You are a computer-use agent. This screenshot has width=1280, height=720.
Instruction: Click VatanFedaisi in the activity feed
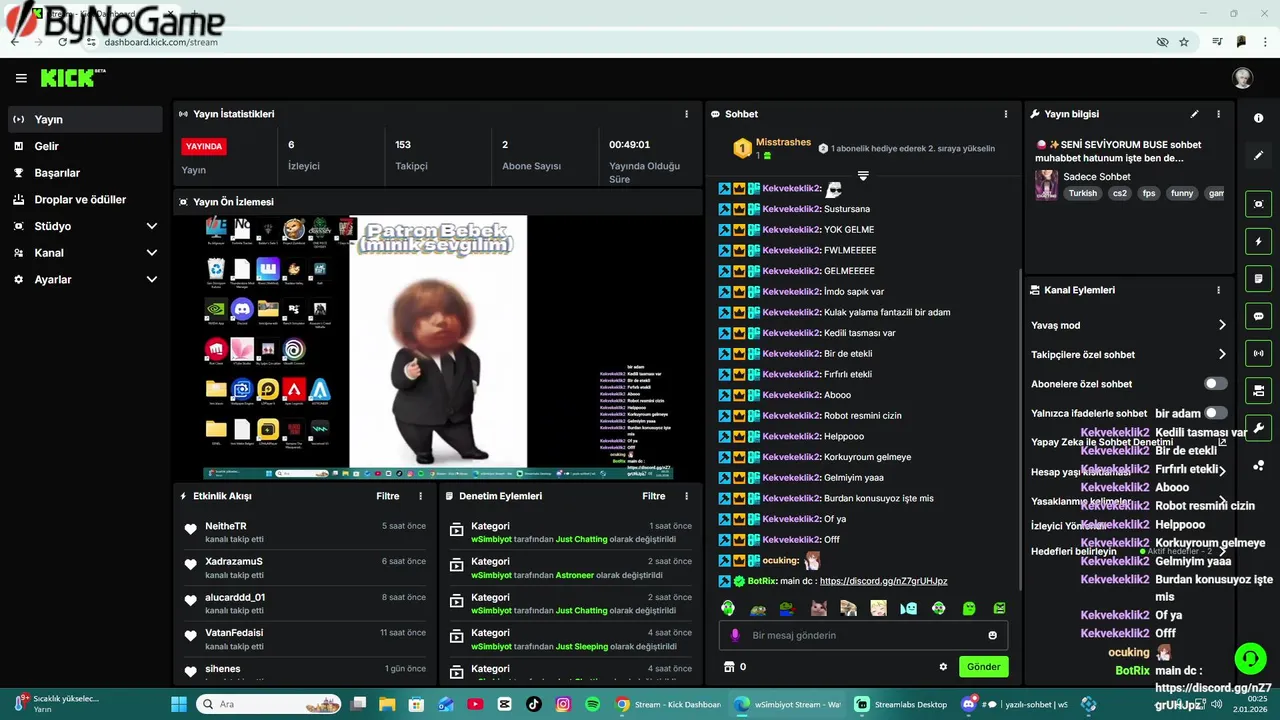tap(234, 633)
